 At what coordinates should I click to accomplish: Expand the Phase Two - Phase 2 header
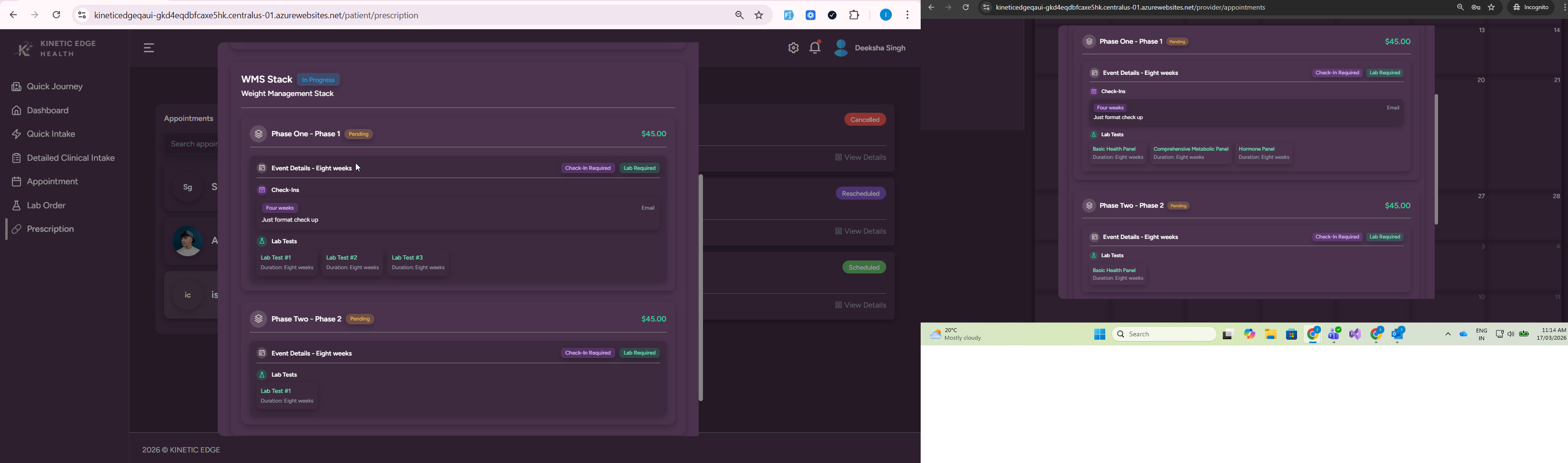(306, 319)
